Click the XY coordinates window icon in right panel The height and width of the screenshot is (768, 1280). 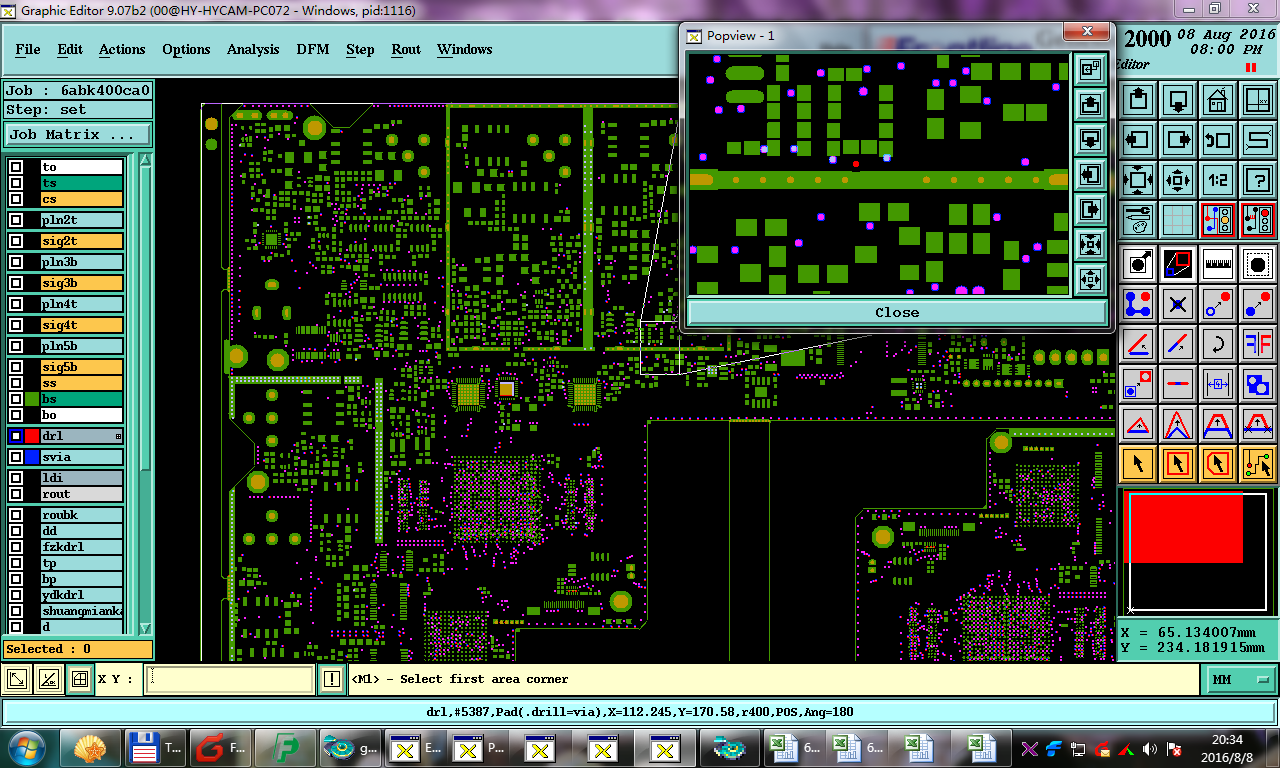tap(1257, 100)
